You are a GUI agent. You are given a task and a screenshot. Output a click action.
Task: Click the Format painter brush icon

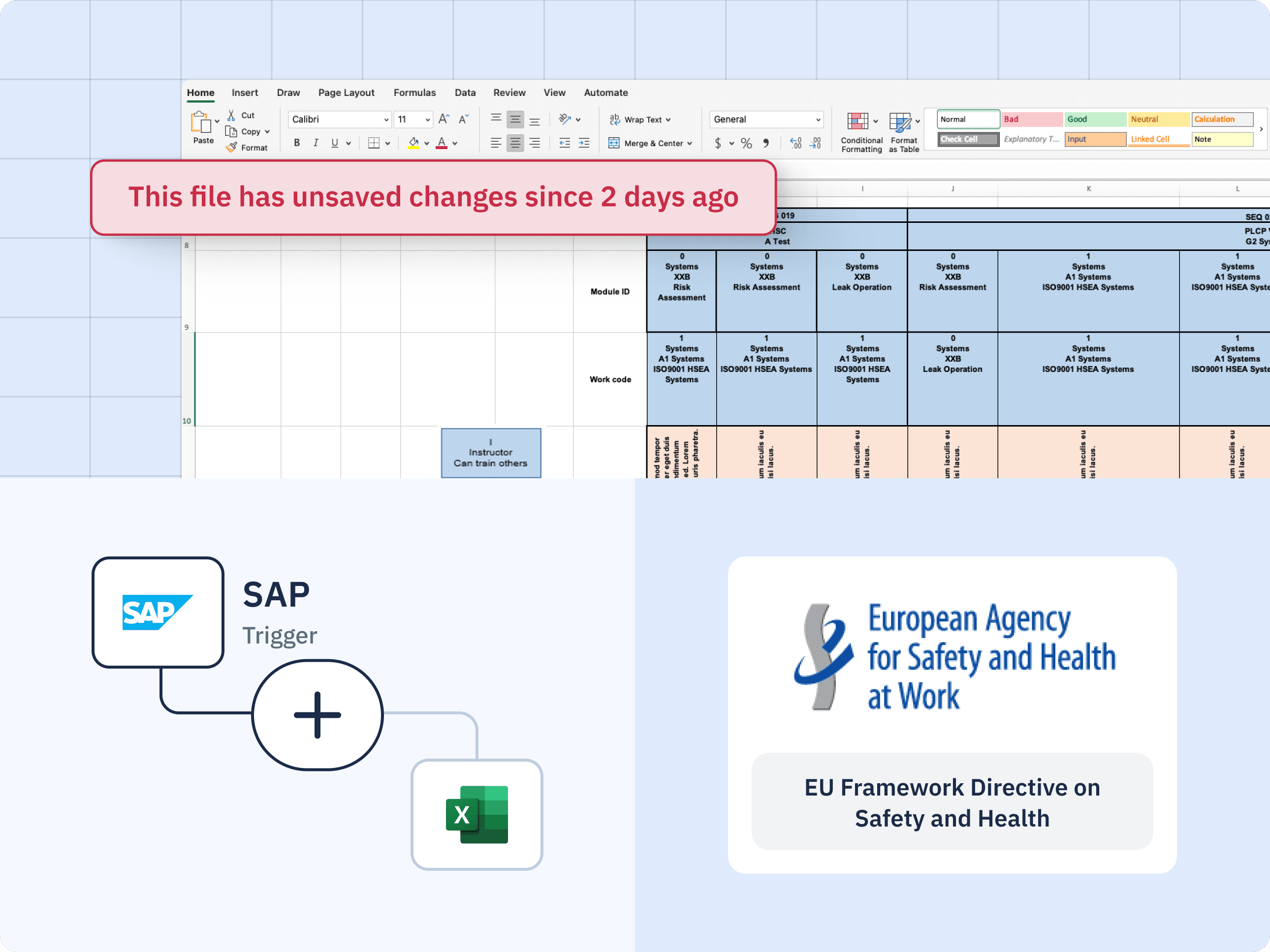click(231, 148)
